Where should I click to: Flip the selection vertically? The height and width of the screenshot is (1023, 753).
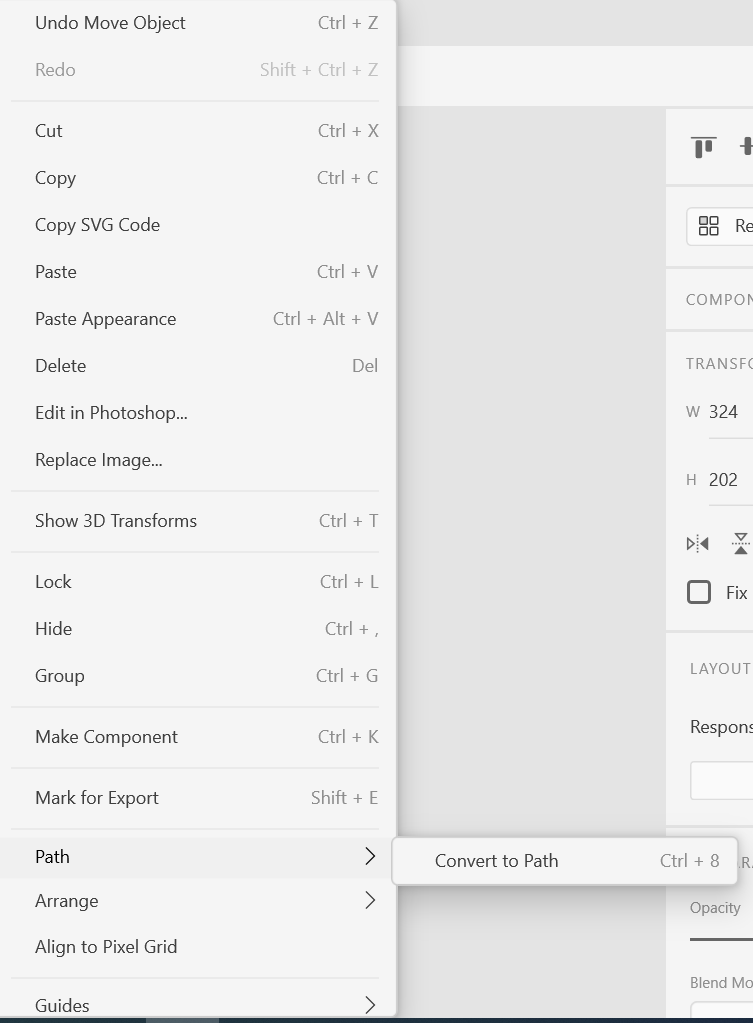click(x=740, y=543)
